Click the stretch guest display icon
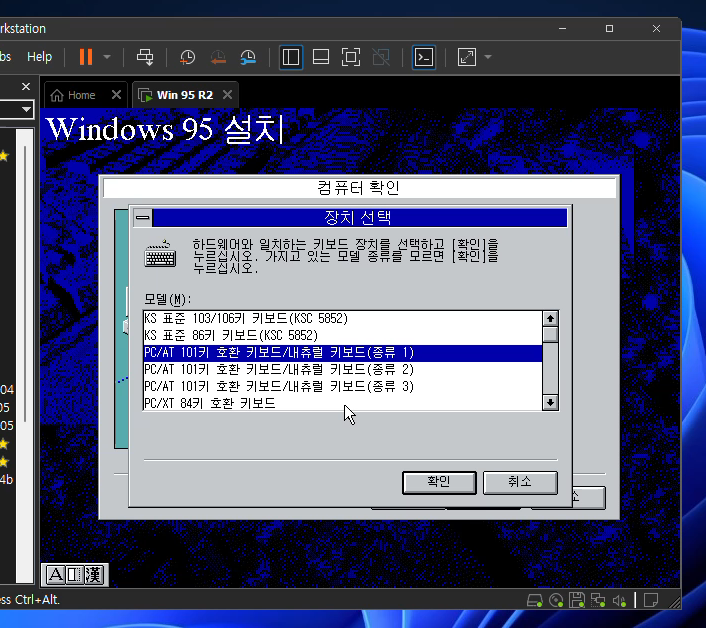The height and width of the screenshot is (628, 706). 466,57
